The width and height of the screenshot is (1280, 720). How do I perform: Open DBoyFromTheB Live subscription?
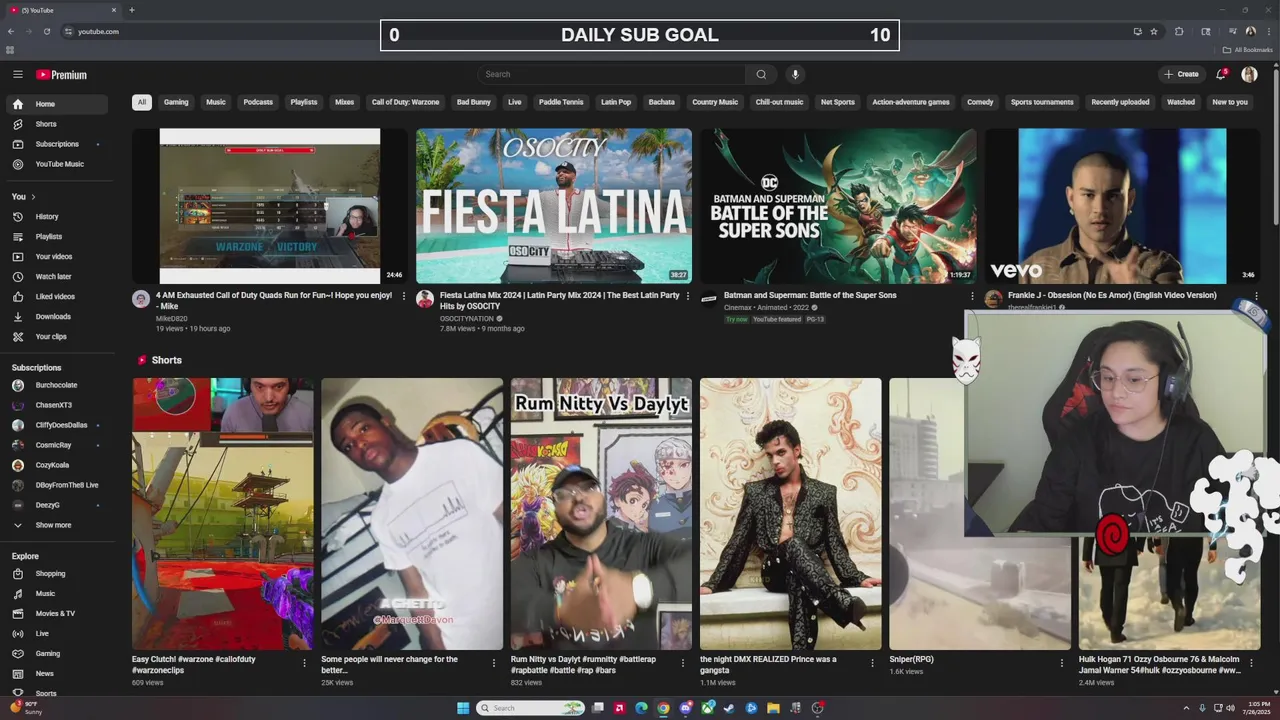pyautogui.click(x=56, y=485)
